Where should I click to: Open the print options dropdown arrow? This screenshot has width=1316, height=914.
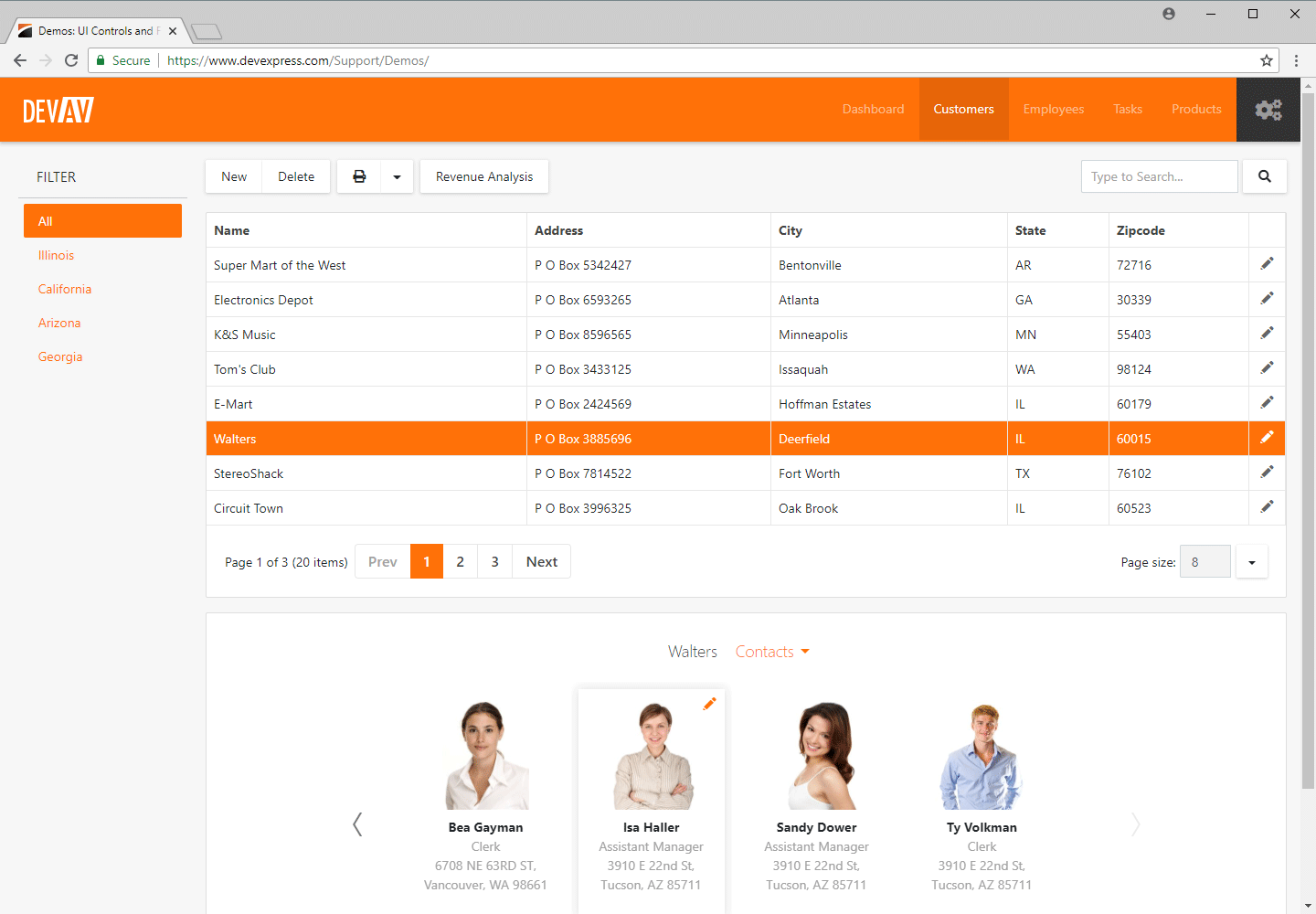tap(396, 176)
